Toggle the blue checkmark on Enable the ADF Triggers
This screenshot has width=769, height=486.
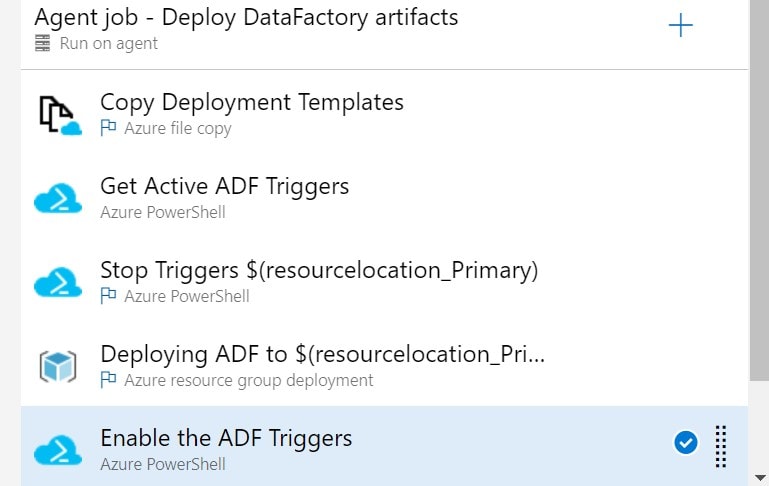point(685,442)
